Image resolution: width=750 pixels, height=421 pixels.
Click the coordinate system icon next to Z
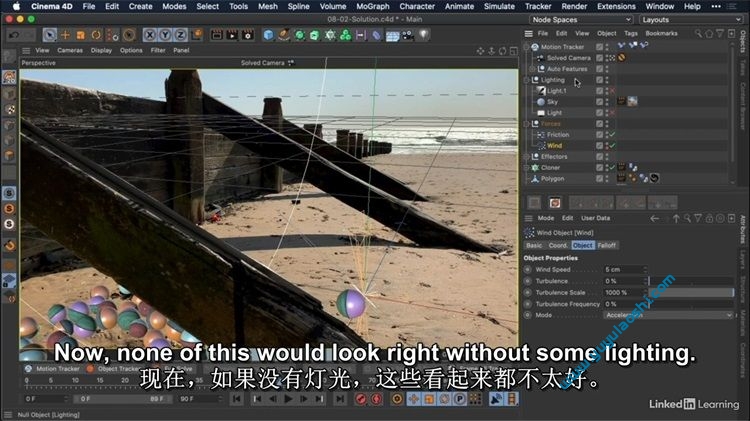pos(196,35)
